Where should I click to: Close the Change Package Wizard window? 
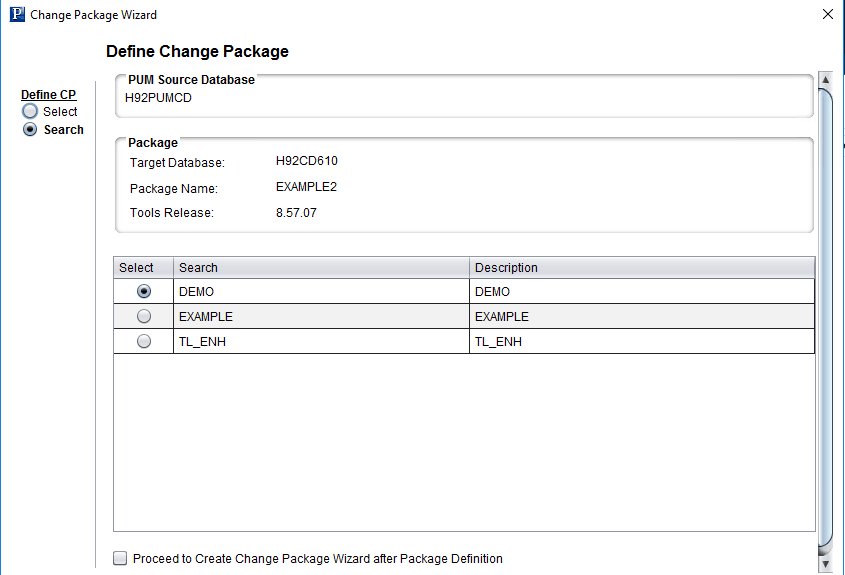tap(828, 15)
